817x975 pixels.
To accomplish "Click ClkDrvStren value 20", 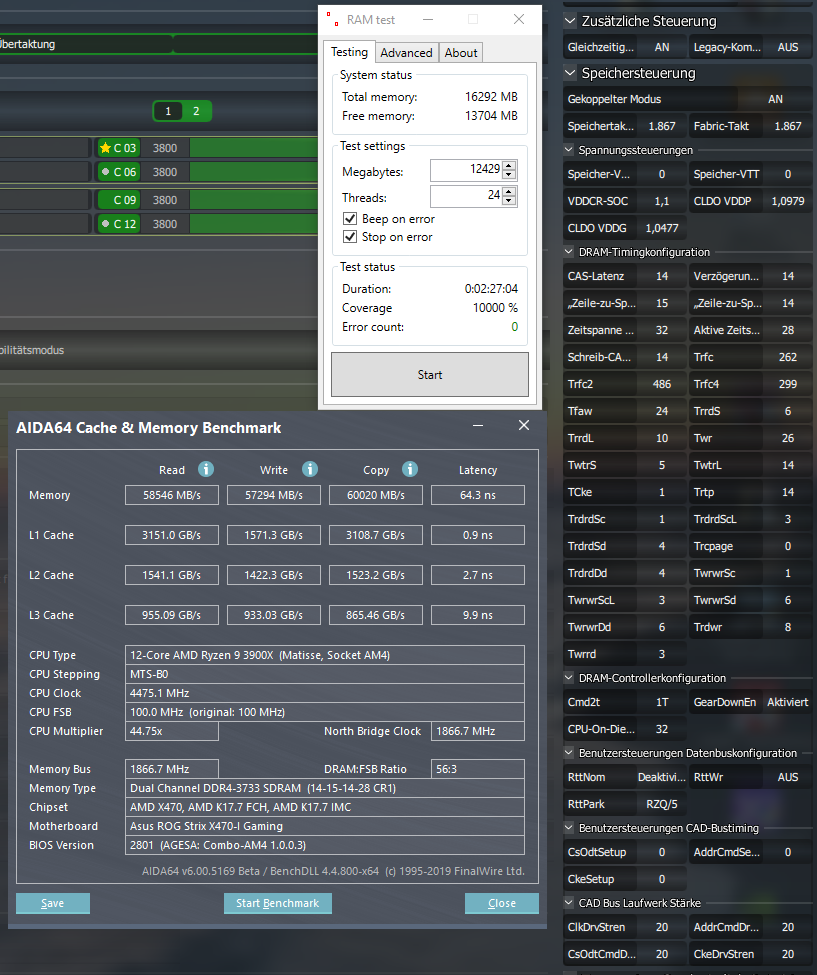I will click(x=662, y=927).
